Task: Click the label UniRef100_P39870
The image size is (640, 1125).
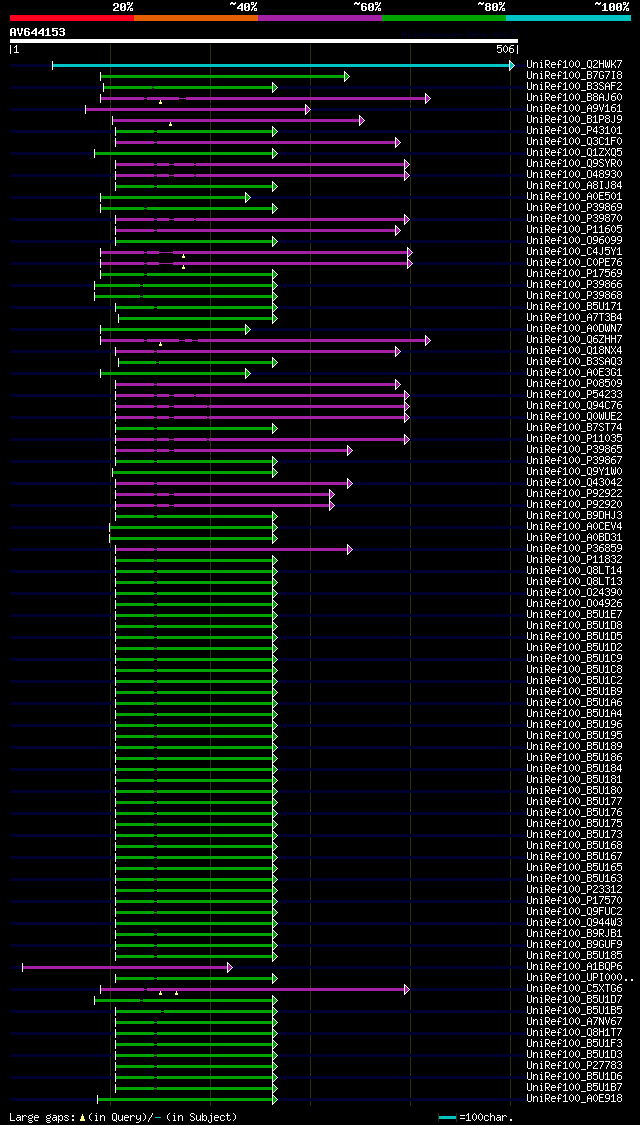Action: (574, 219)
